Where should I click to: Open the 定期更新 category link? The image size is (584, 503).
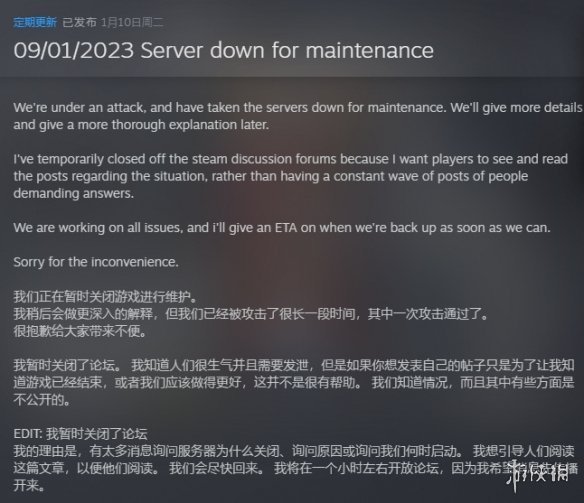pyautogui.click(x=35, y=22)
